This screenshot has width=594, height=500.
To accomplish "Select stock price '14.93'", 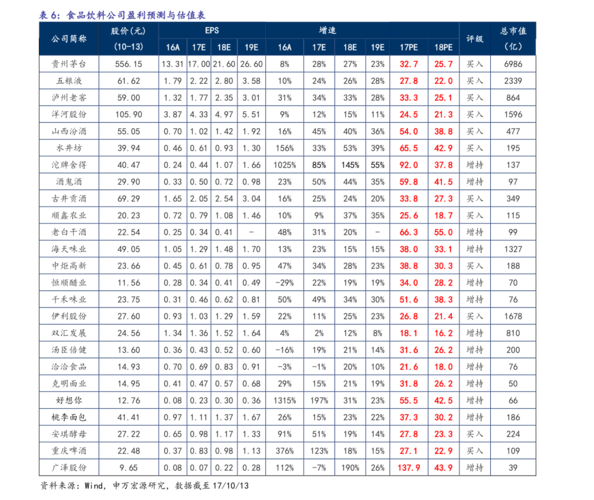I will click(x=128, y=367).
